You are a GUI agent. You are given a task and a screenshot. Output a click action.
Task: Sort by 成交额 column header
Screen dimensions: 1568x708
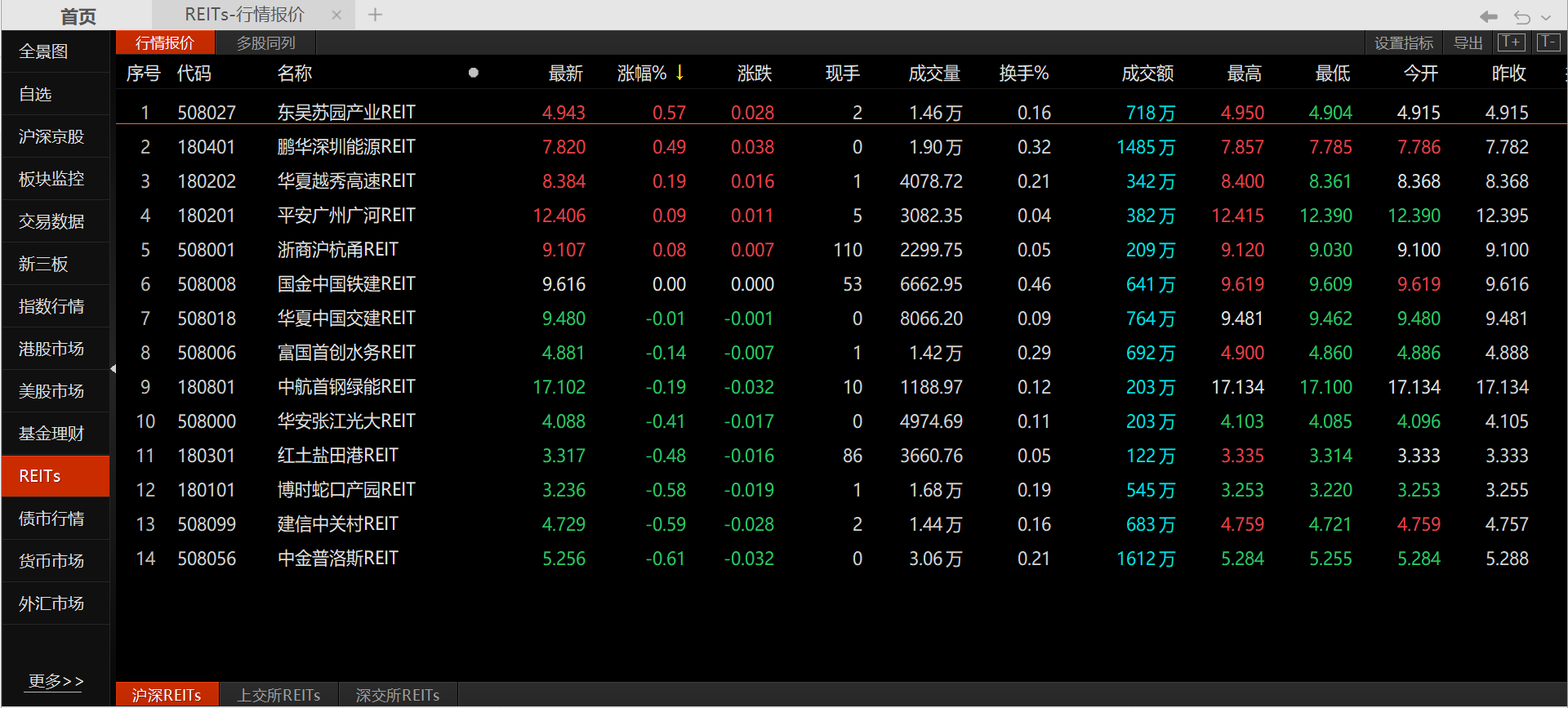coord(1147,73)
